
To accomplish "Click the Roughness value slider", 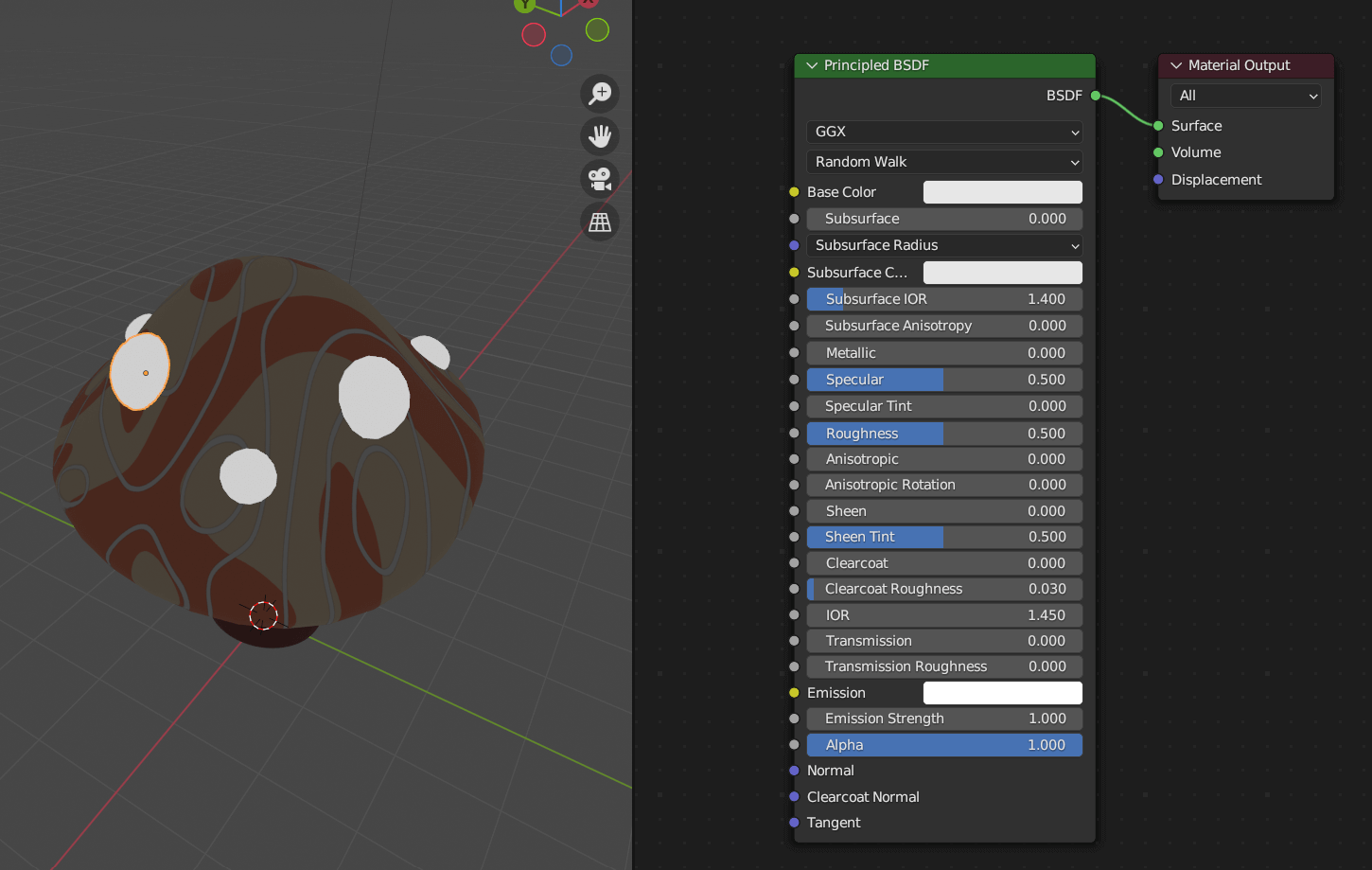I will coord(944,434).
